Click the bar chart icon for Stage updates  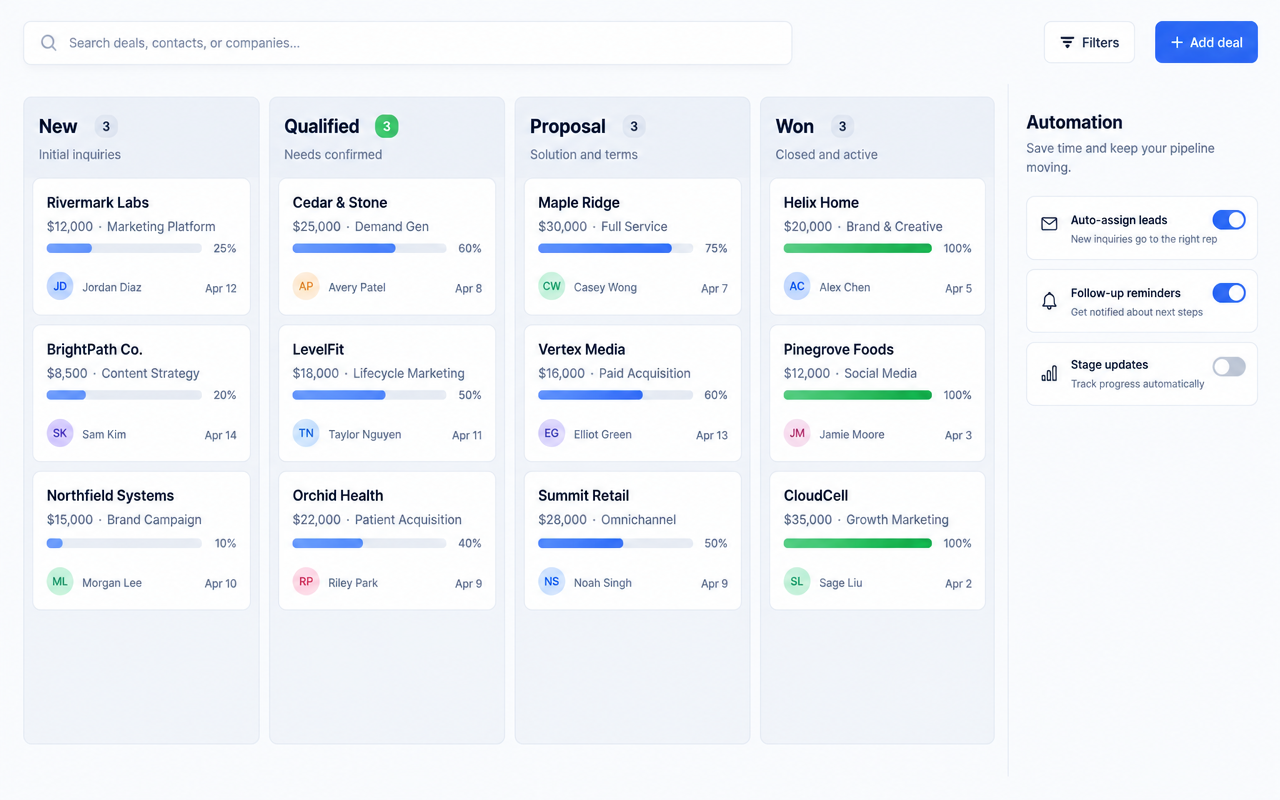point(1049,374)
